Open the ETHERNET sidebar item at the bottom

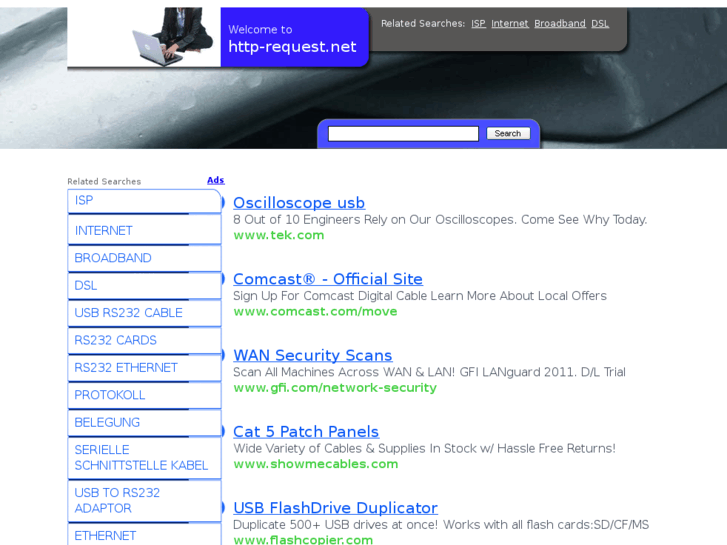click(x=144, y=535)
